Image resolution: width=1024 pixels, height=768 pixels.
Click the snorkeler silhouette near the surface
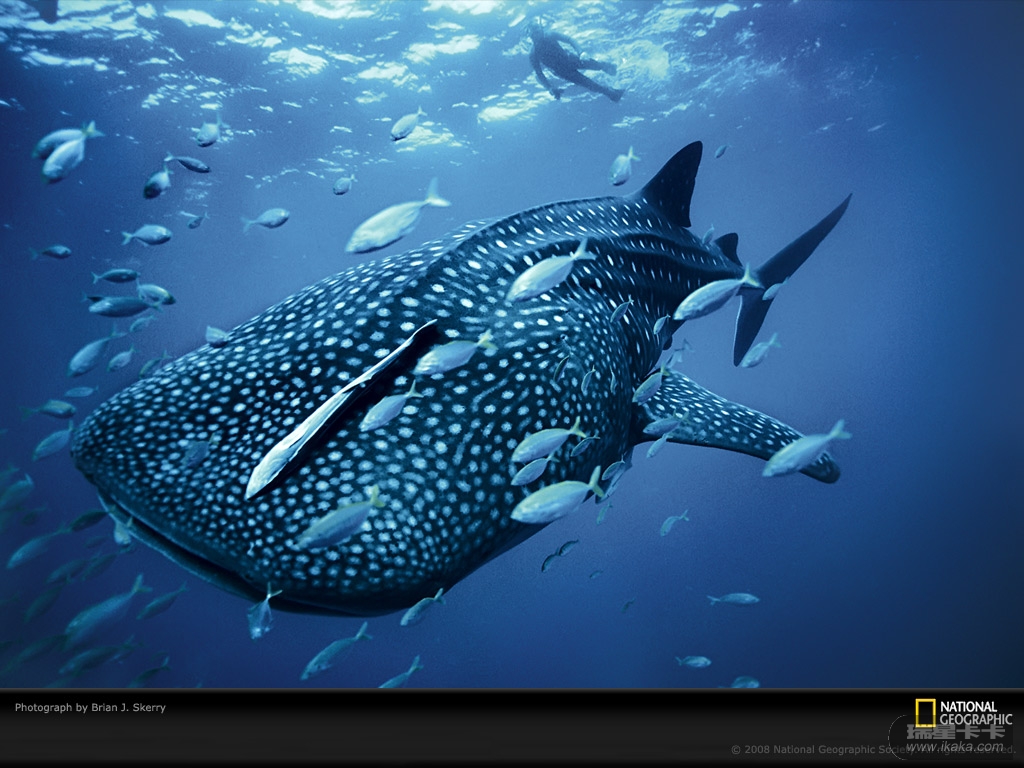coord(569,62)
